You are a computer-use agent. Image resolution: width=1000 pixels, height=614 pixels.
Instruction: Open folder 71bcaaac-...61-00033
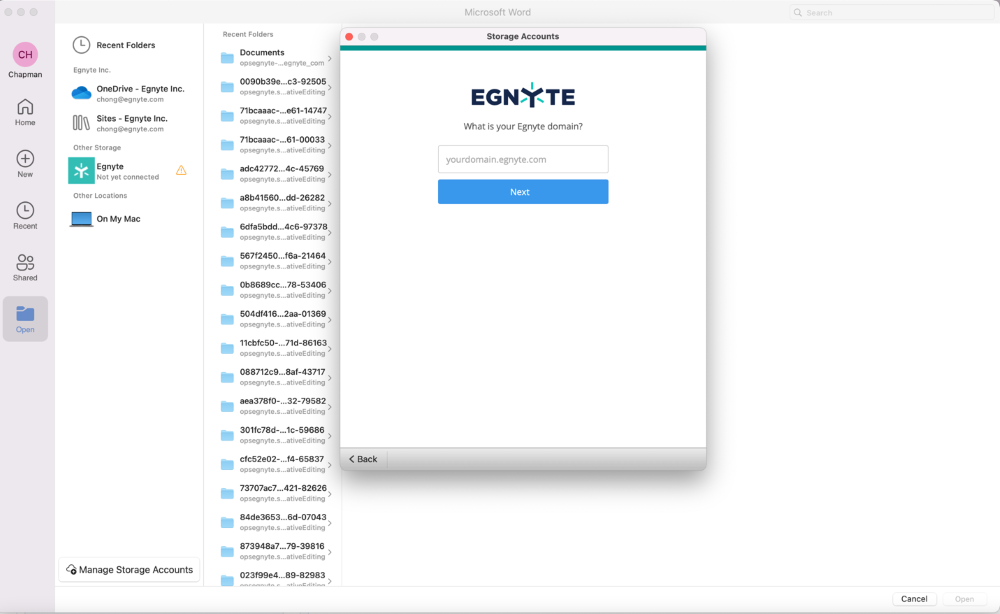pos(276,145)
